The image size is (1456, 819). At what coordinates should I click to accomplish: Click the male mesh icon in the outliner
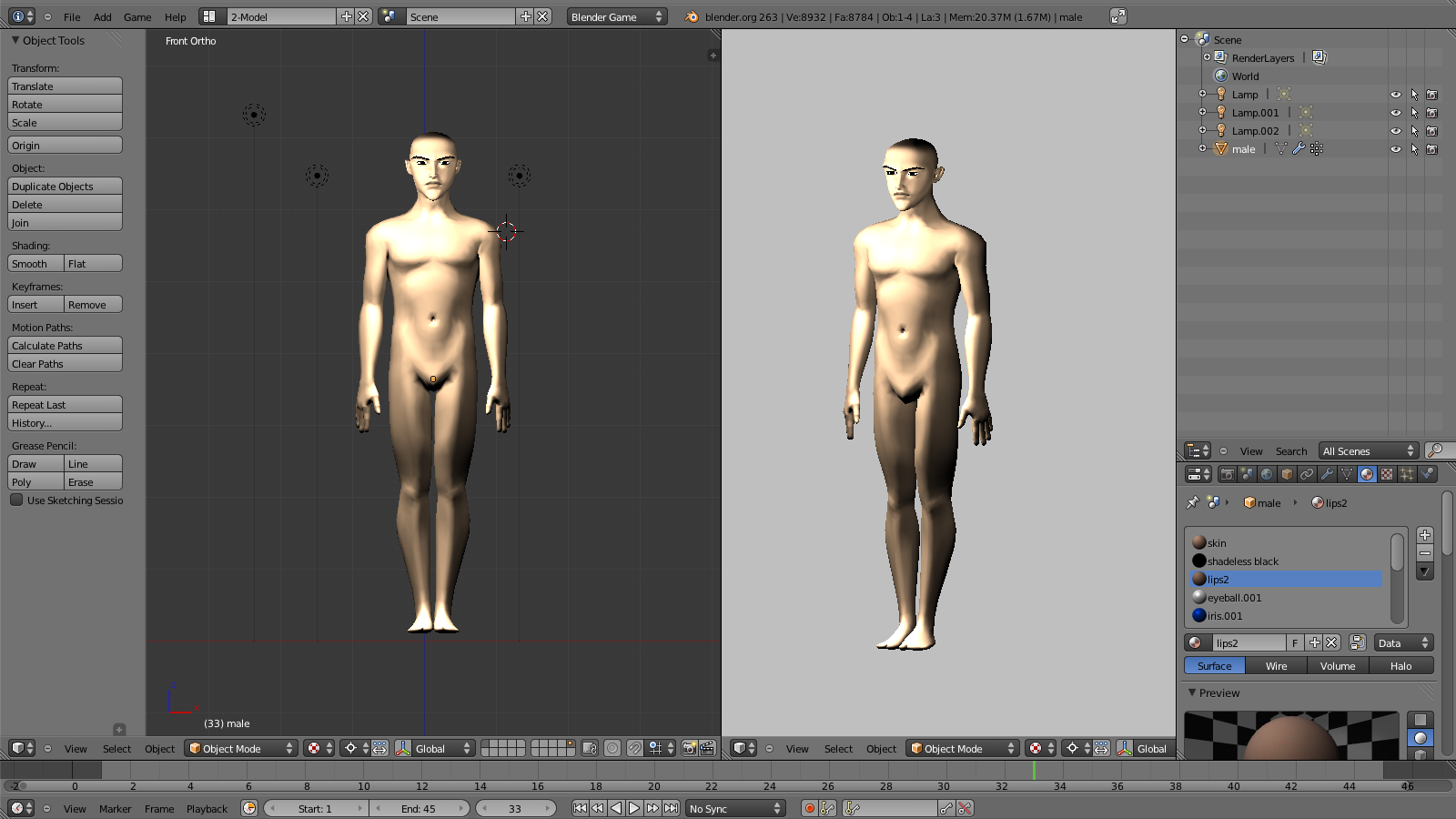(1221, 149)
